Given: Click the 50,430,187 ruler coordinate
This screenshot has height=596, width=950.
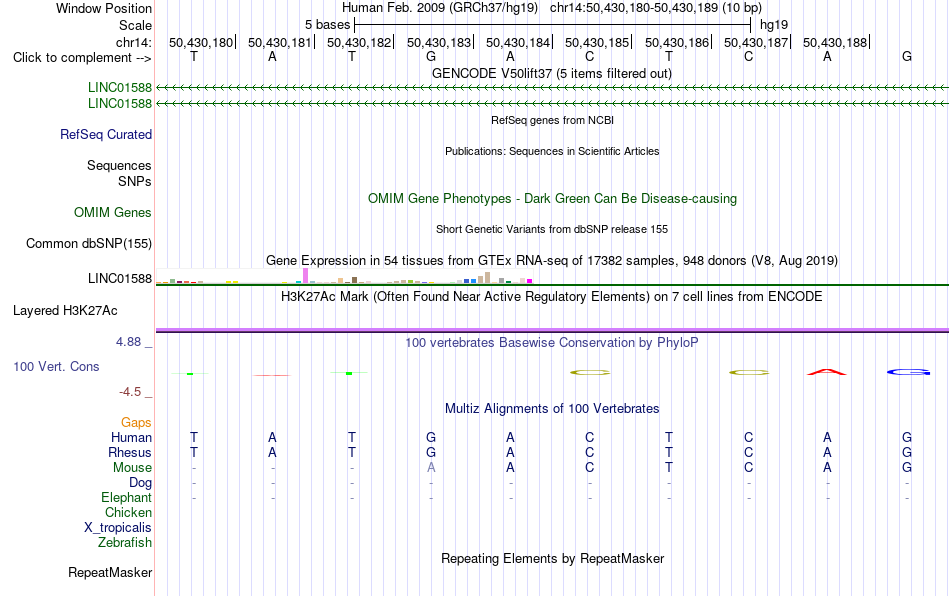Looking at the screenshot, I should pyautogui.click(x=756, y=42).
